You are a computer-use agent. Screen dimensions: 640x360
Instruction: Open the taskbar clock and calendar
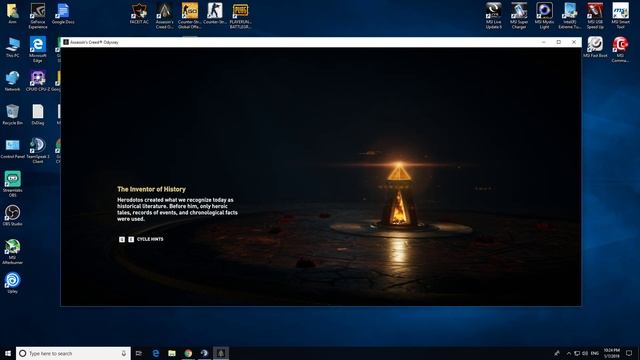click(611, 353)
